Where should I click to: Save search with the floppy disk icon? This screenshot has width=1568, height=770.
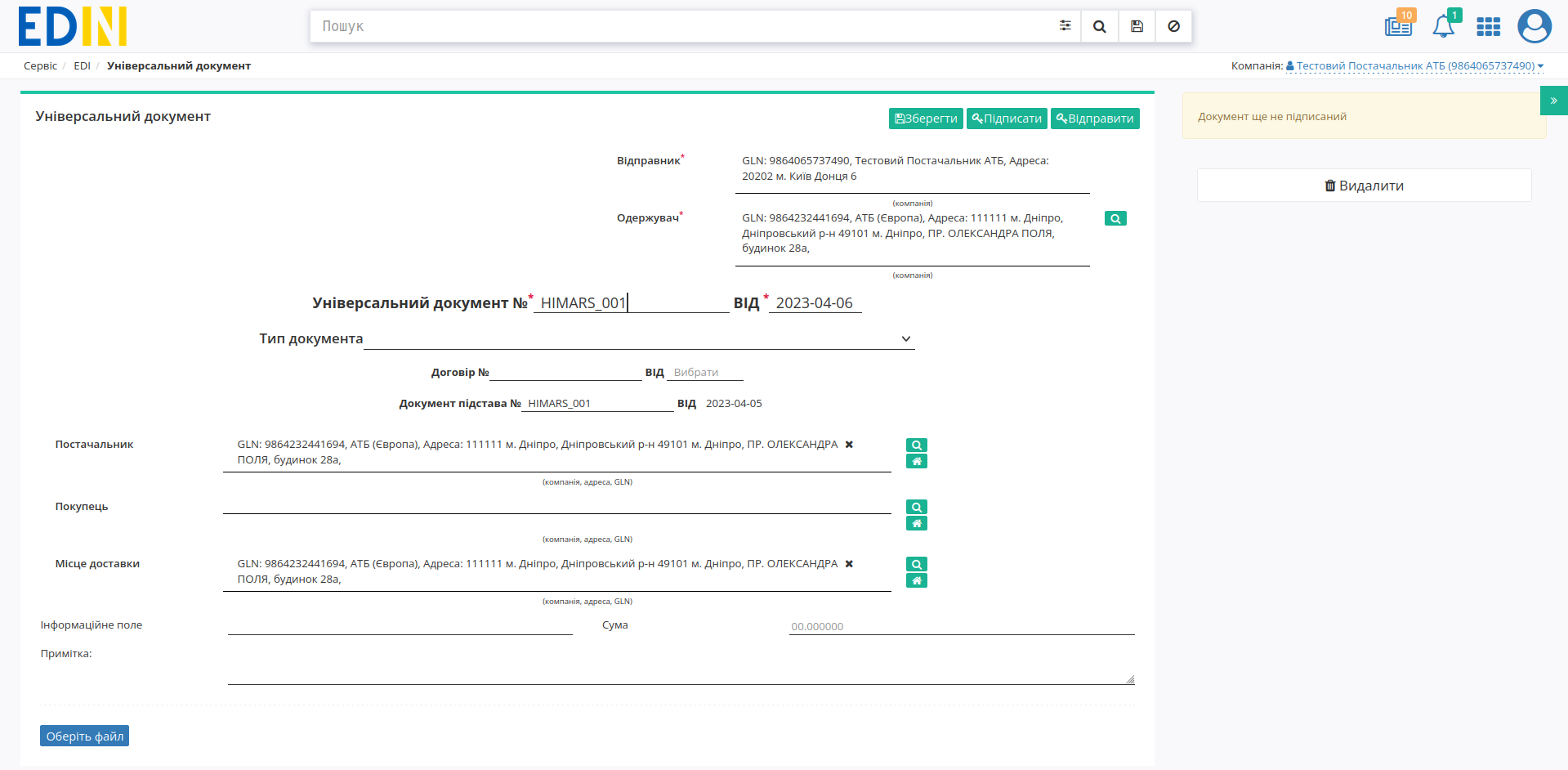(1137, 26)
